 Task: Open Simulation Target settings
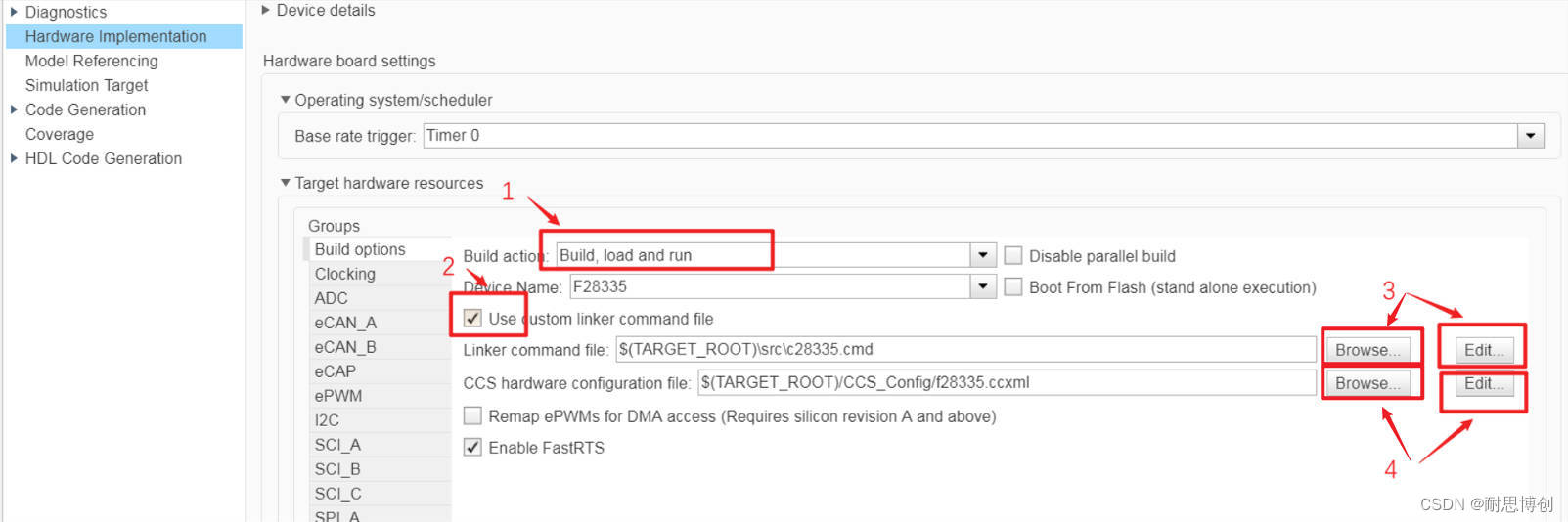point(86,85)
